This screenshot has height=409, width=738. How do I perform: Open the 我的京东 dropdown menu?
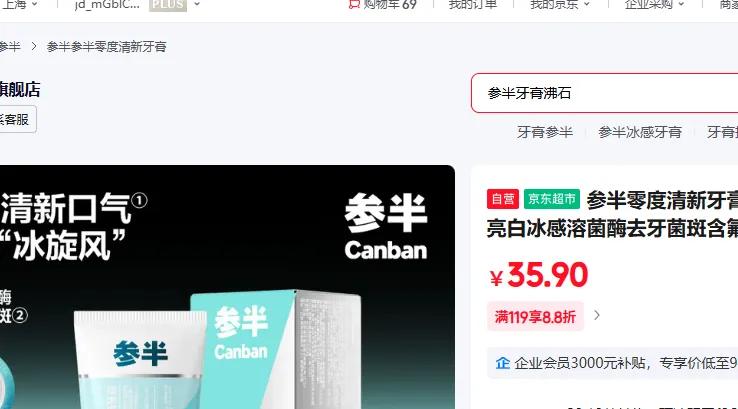(x=560, y=4)
